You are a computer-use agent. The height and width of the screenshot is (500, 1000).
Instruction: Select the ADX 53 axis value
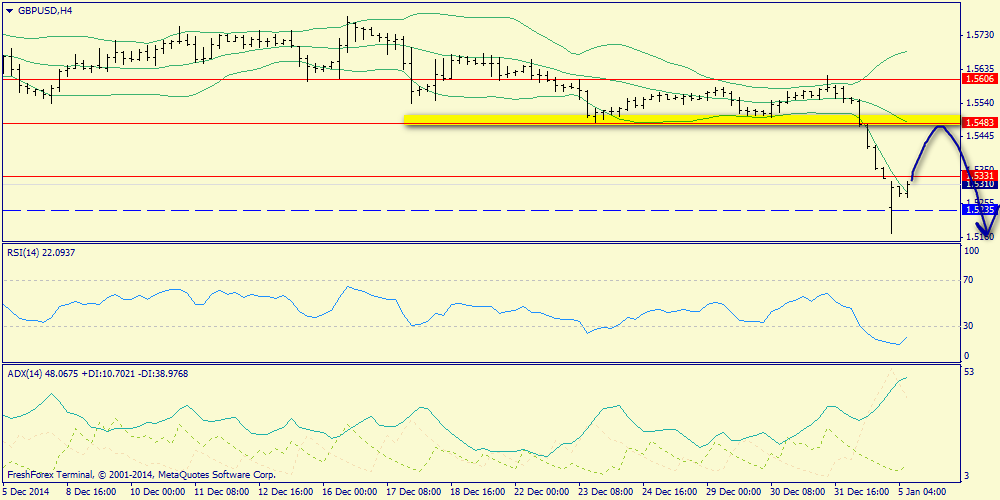click(968, 372)
